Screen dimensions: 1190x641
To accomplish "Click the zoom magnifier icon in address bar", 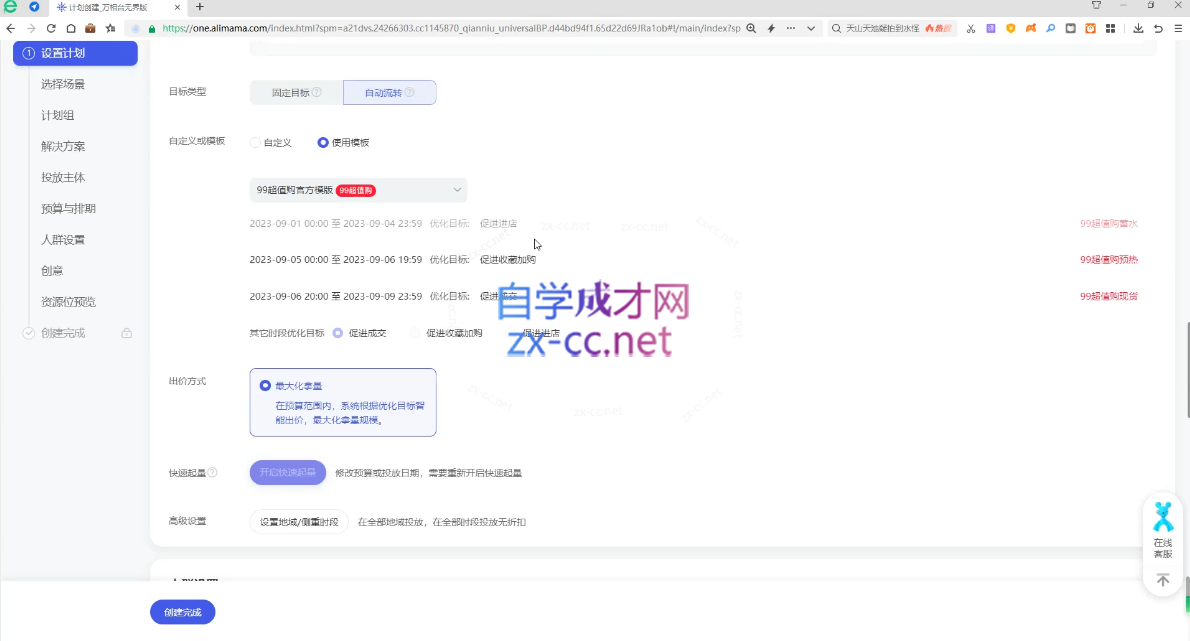I will pyautogui.click(x=751, y=28).
